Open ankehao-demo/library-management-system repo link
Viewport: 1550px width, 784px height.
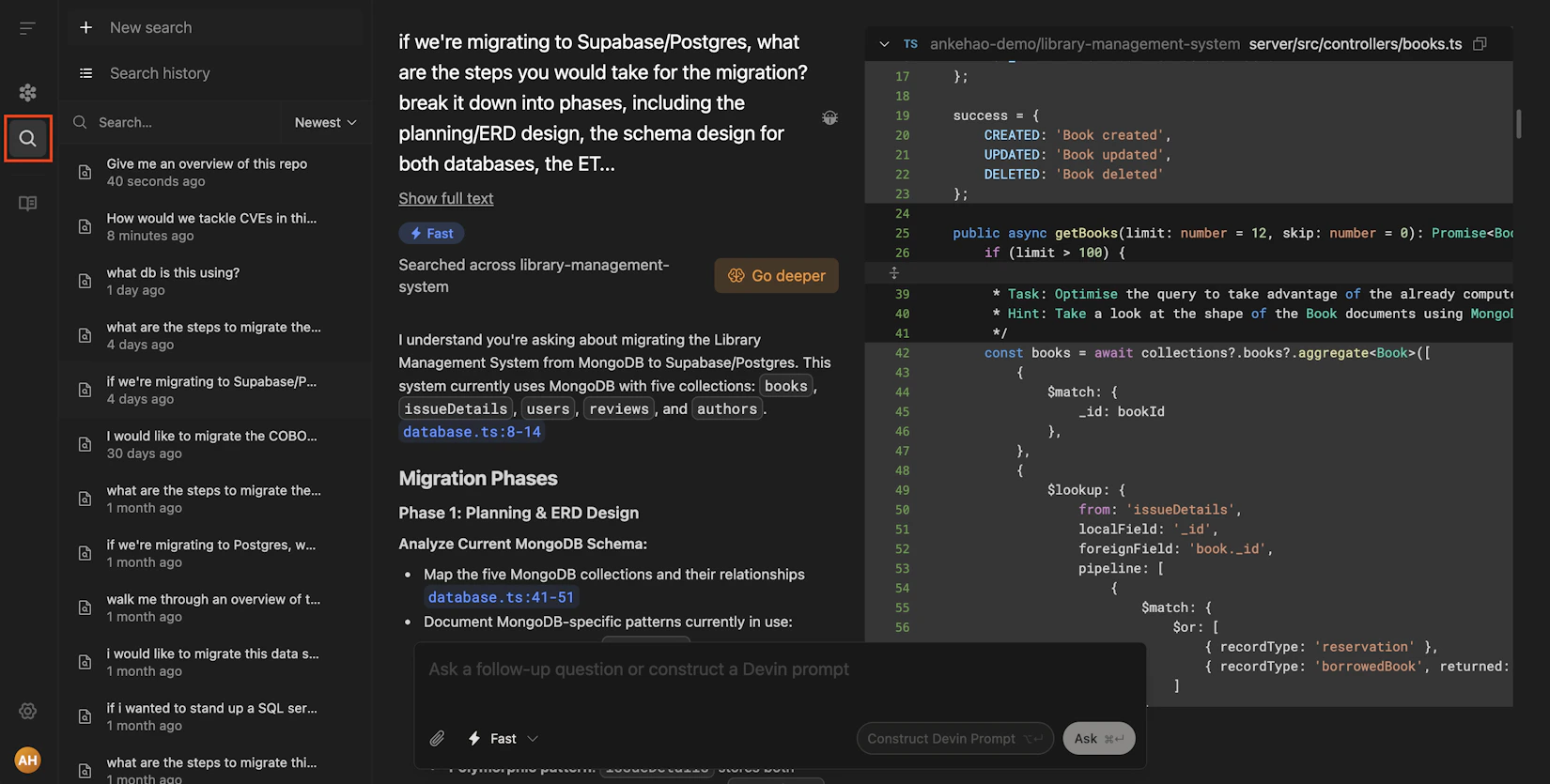(x=1085, y=44)
